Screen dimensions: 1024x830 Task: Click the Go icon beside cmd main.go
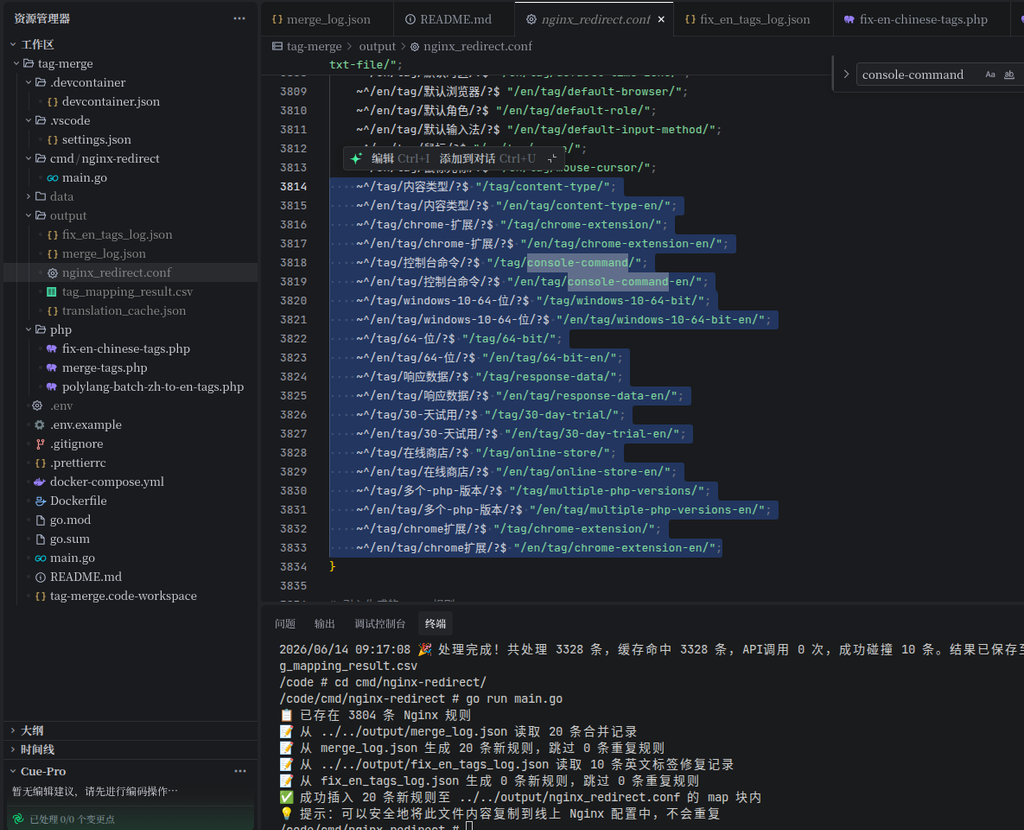pos(52,178)
